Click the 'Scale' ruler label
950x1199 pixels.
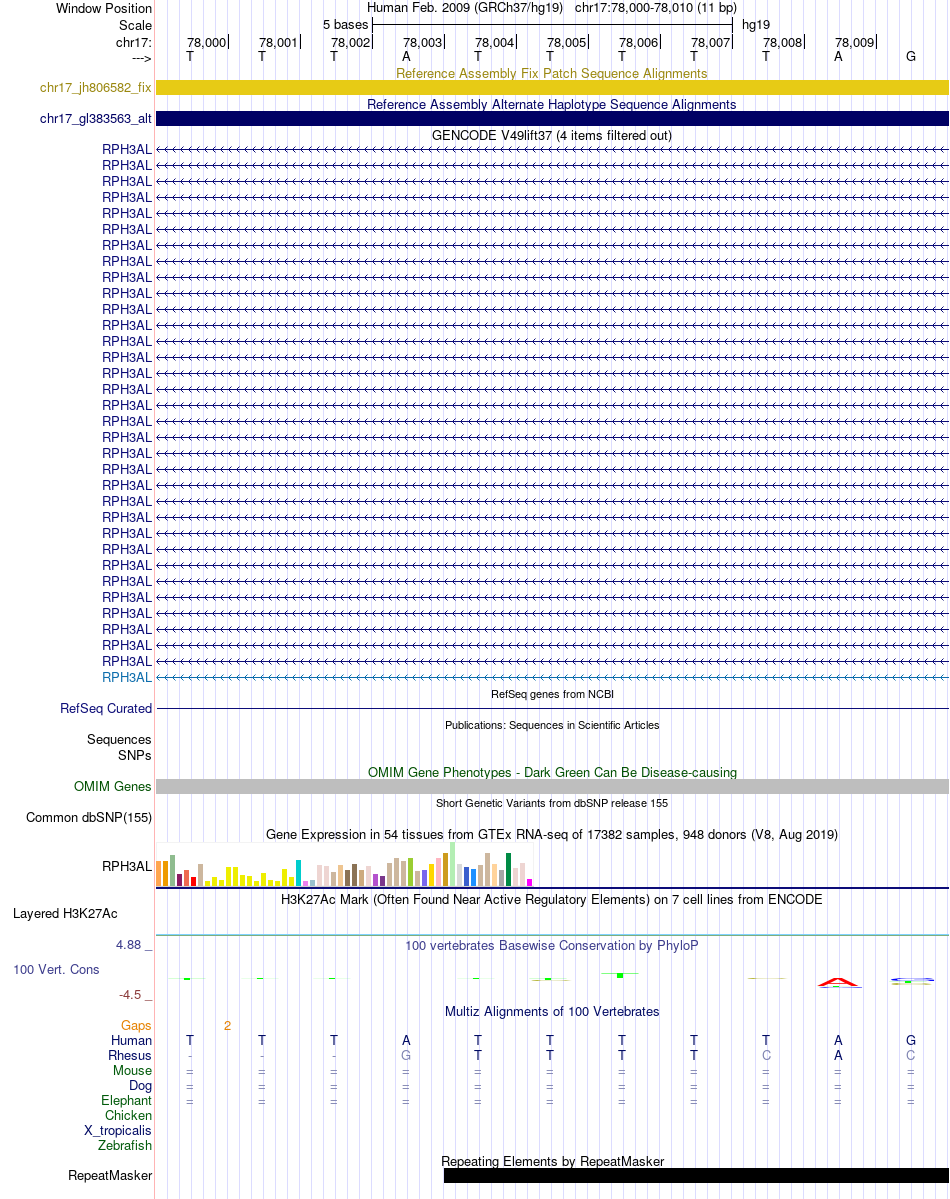(x=135, y=25)
